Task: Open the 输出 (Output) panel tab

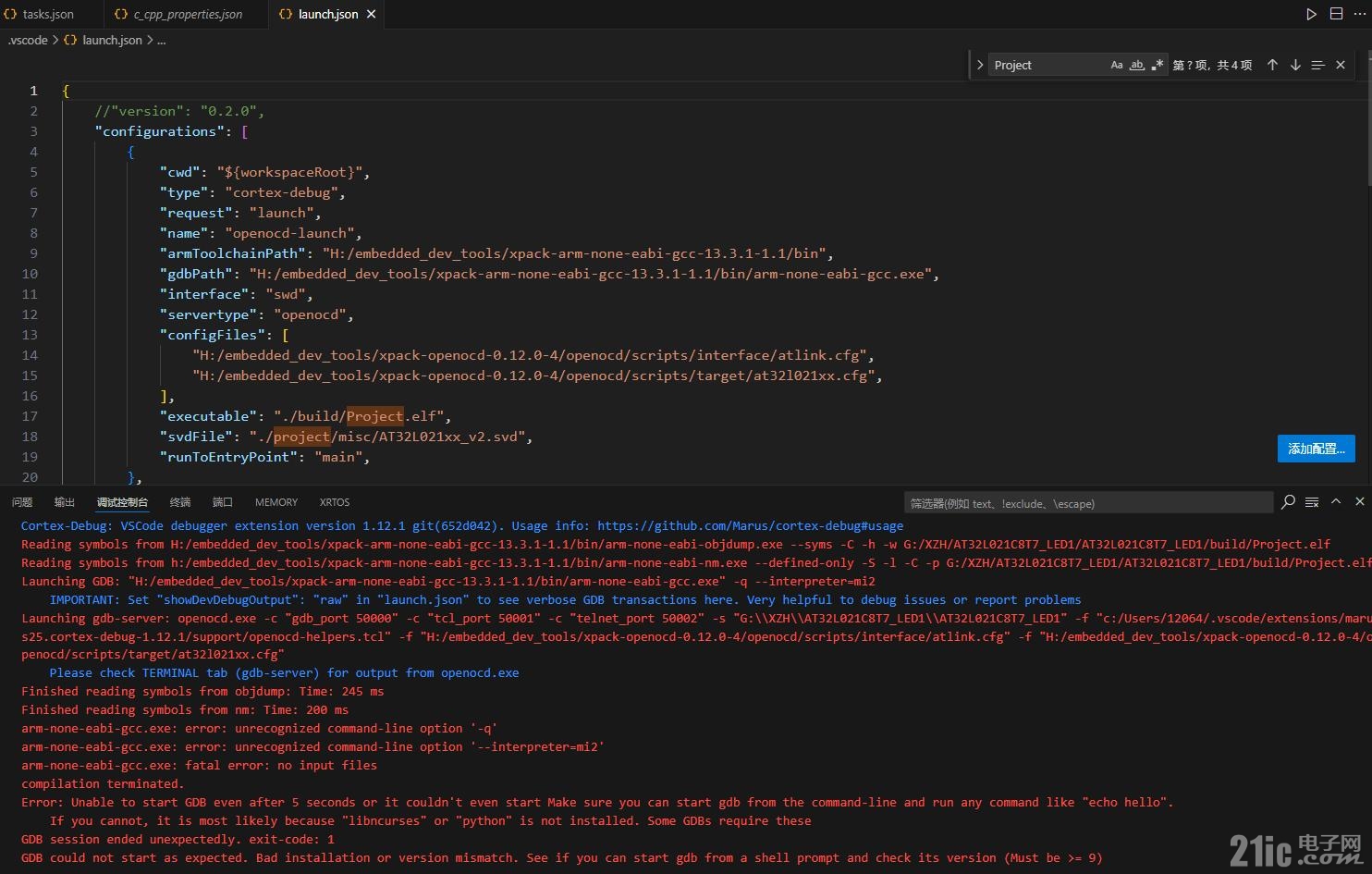Action: tap(65, 502)
